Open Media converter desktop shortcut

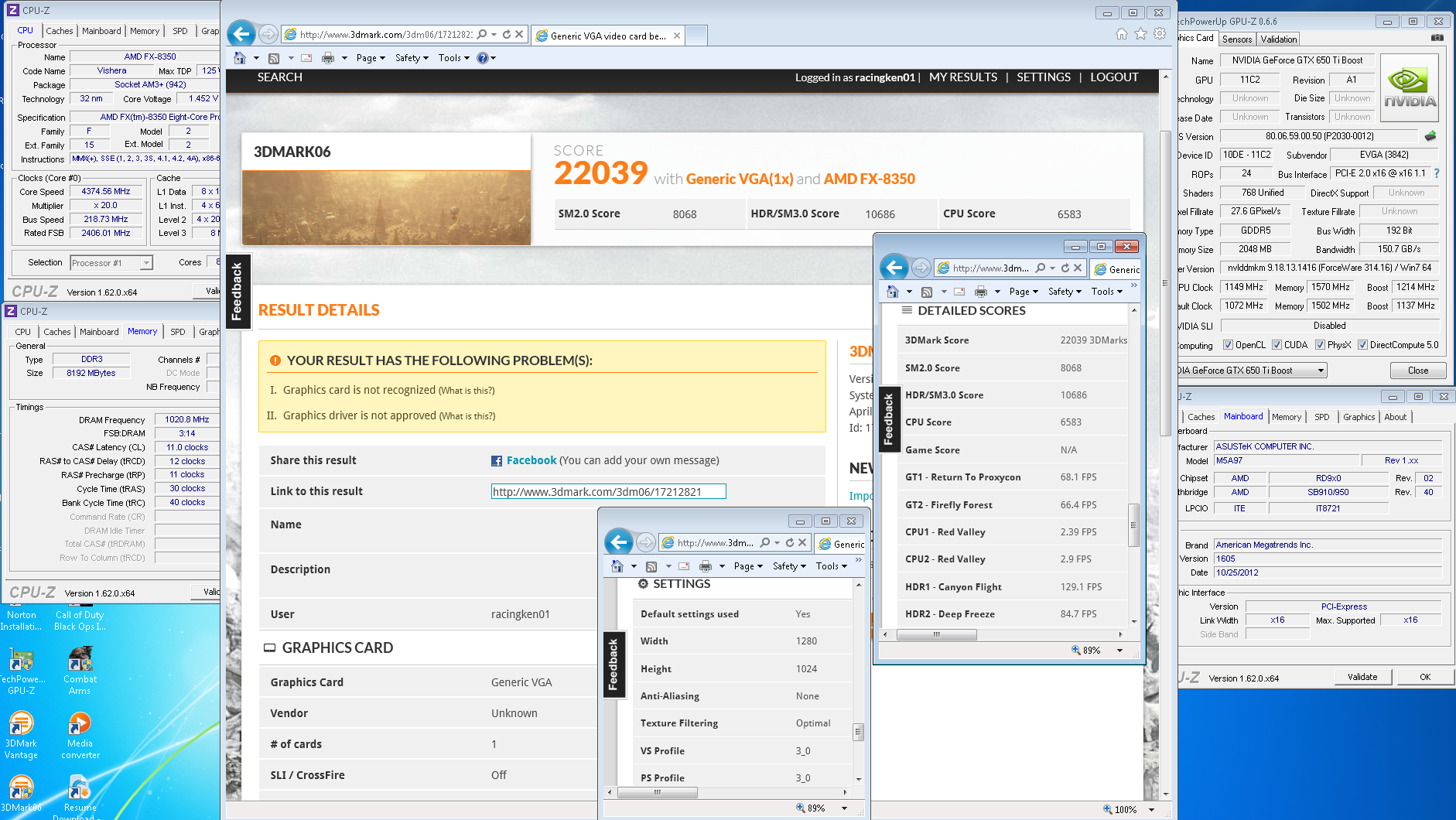point(80,735)
